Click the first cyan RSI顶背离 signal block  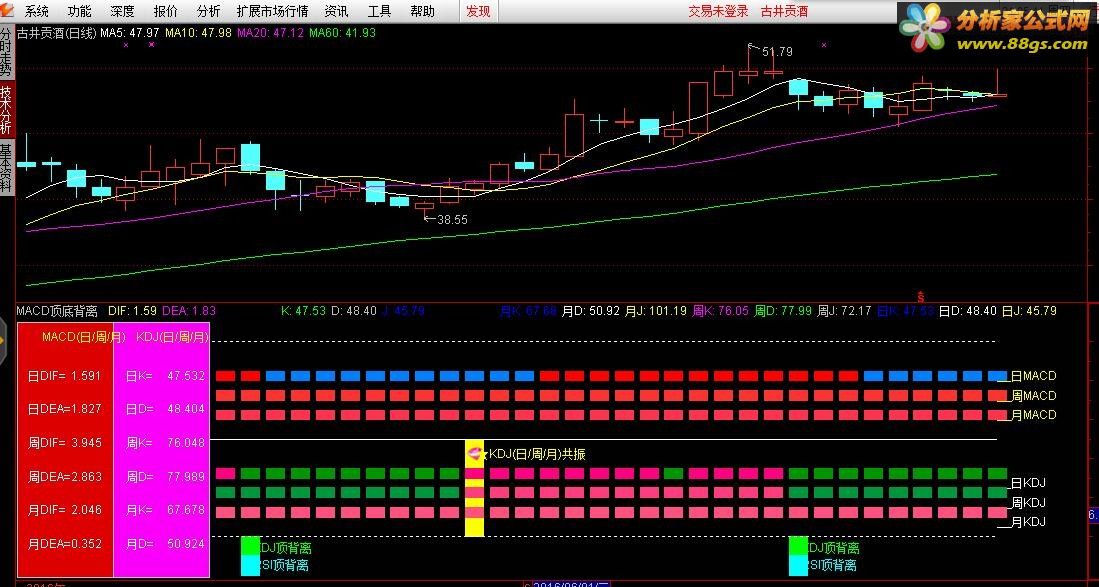tap(250, 565)
